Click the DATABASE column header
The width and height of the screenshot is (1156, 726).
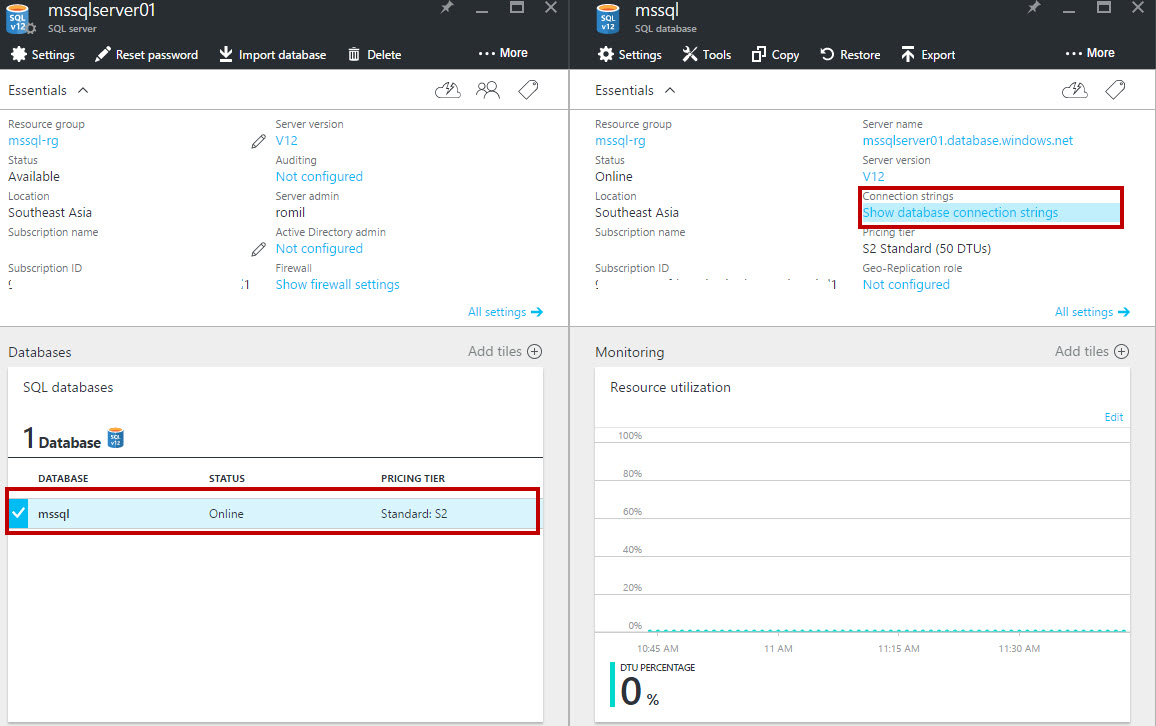(63, 478)
